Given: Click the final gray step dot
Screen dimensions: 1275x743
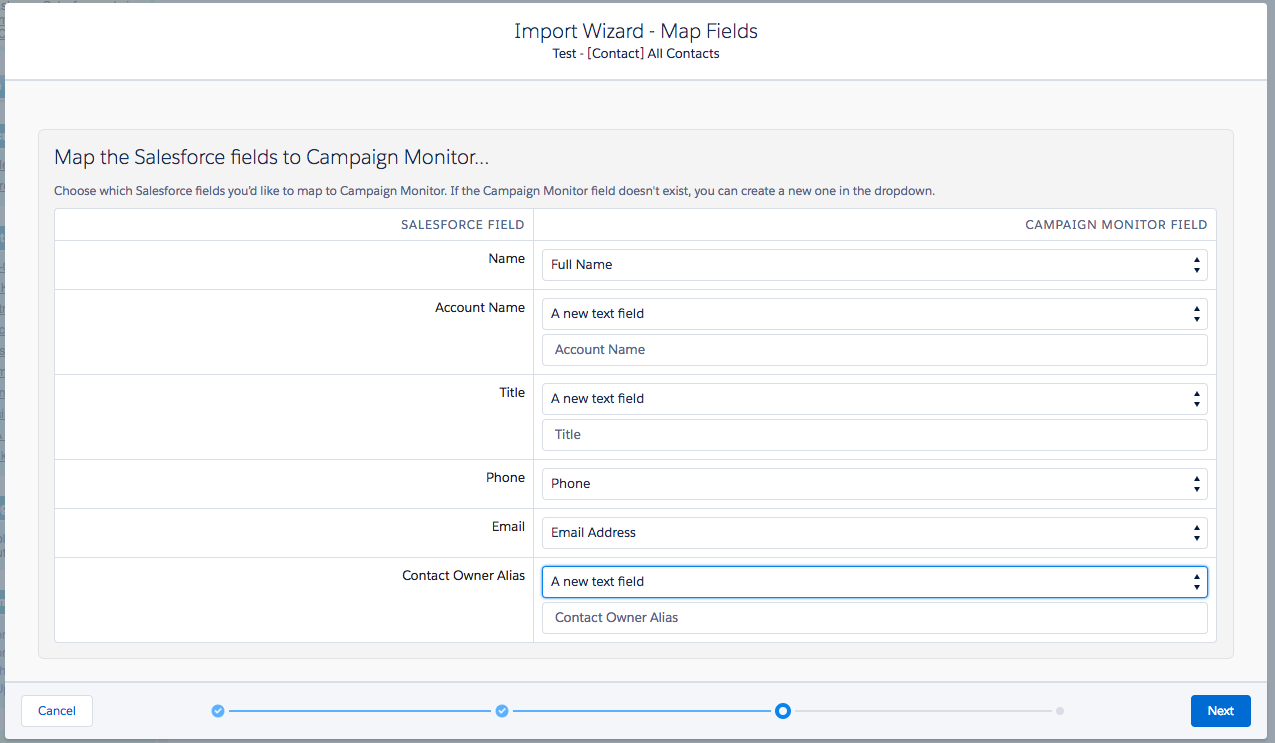Looking at the screenshot, I should 1060,711.
